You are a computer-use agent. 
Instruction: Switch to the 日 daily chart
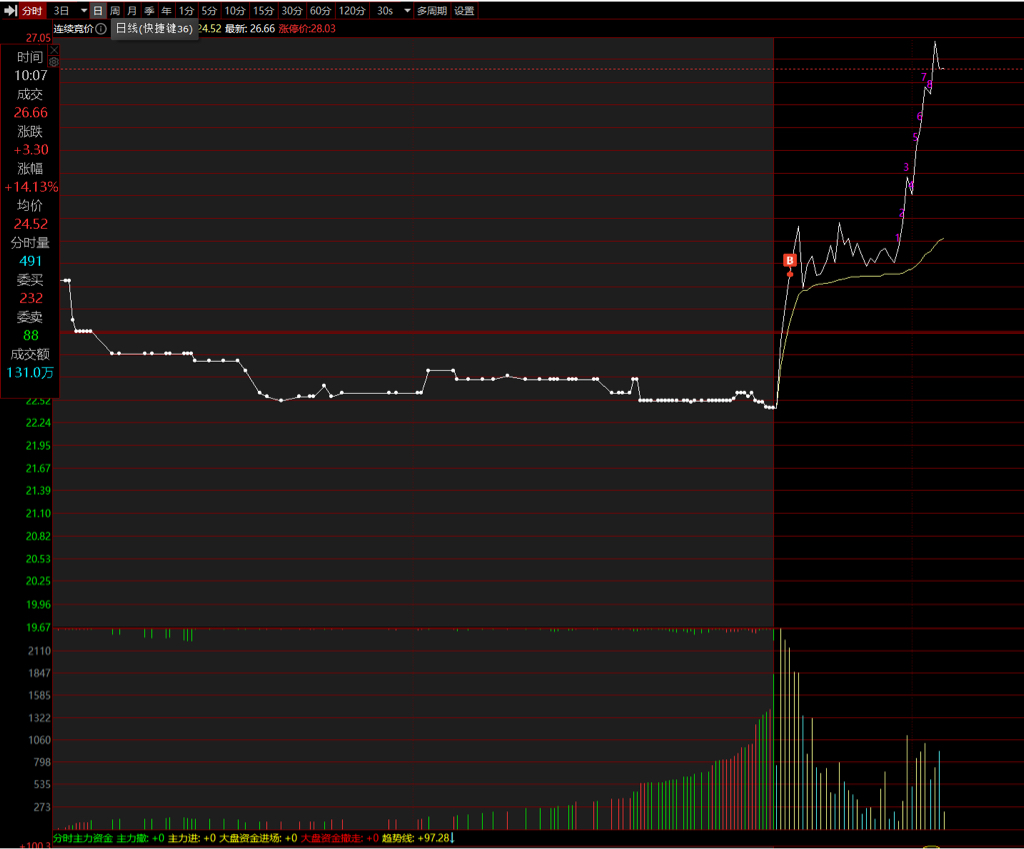click(97, 10)
